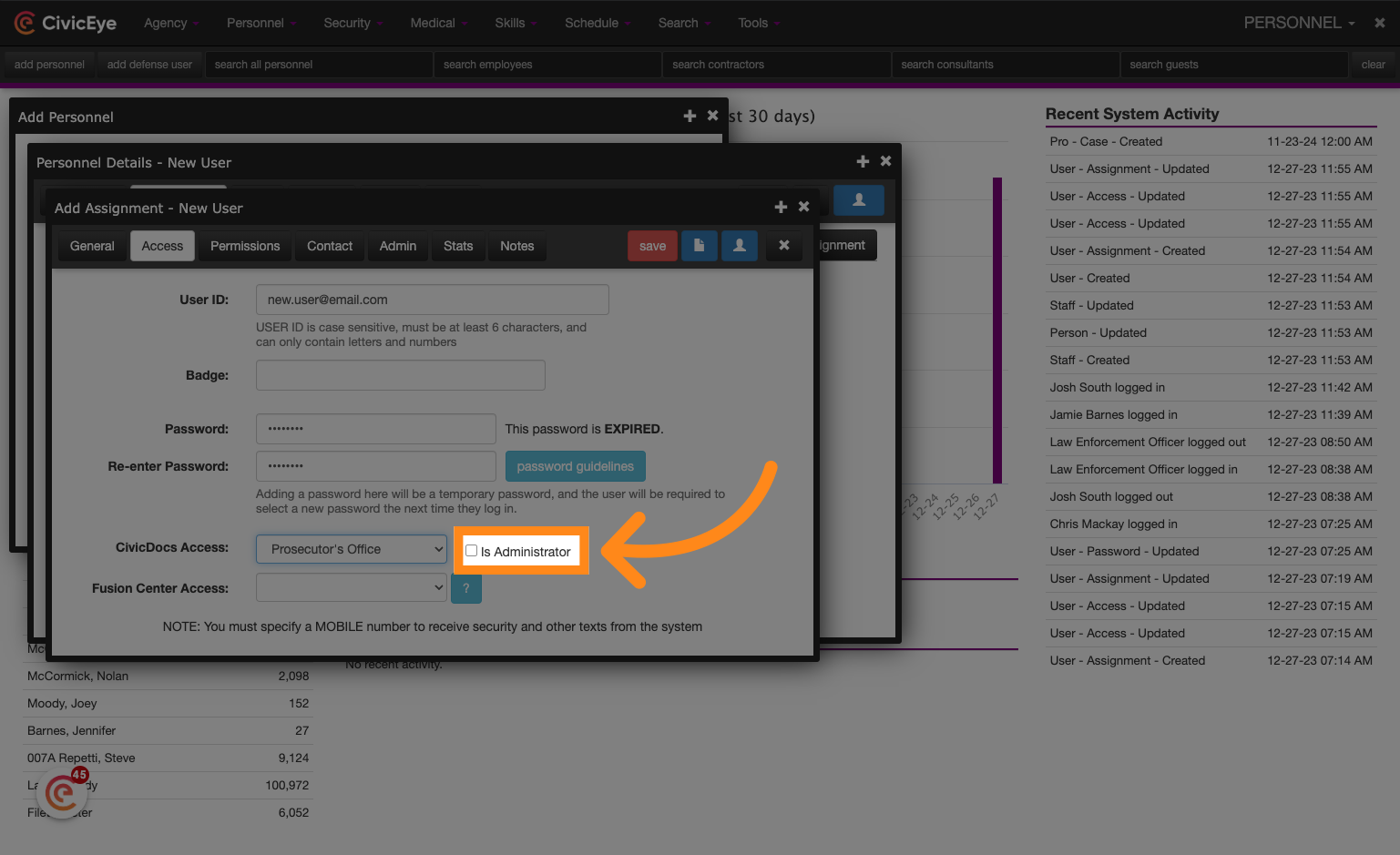Click the document icon beside save
The image size is (1400, 855).
(x=700, y=246)
